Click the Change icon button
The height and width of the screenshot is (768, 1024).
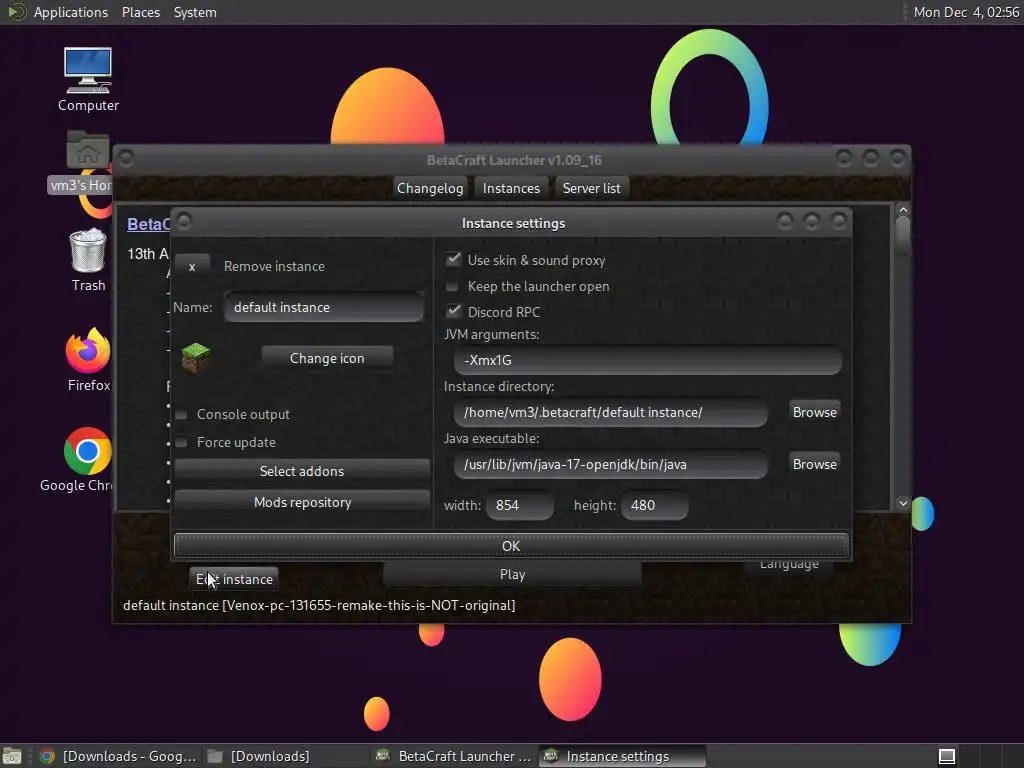point(327,358)
